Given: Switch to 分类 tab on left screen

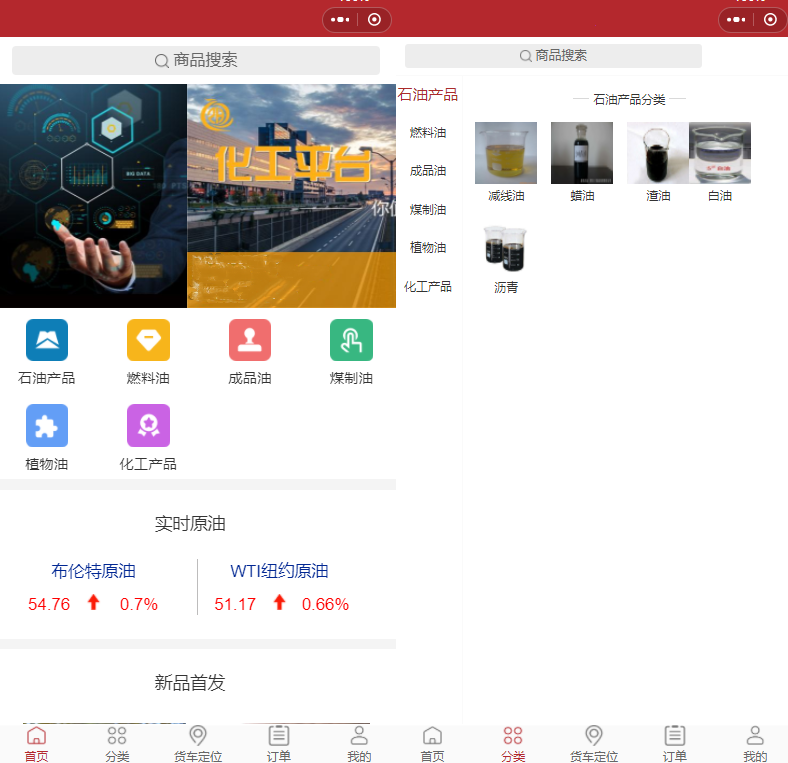Looking at the screenshot, I should pos(117,744).
